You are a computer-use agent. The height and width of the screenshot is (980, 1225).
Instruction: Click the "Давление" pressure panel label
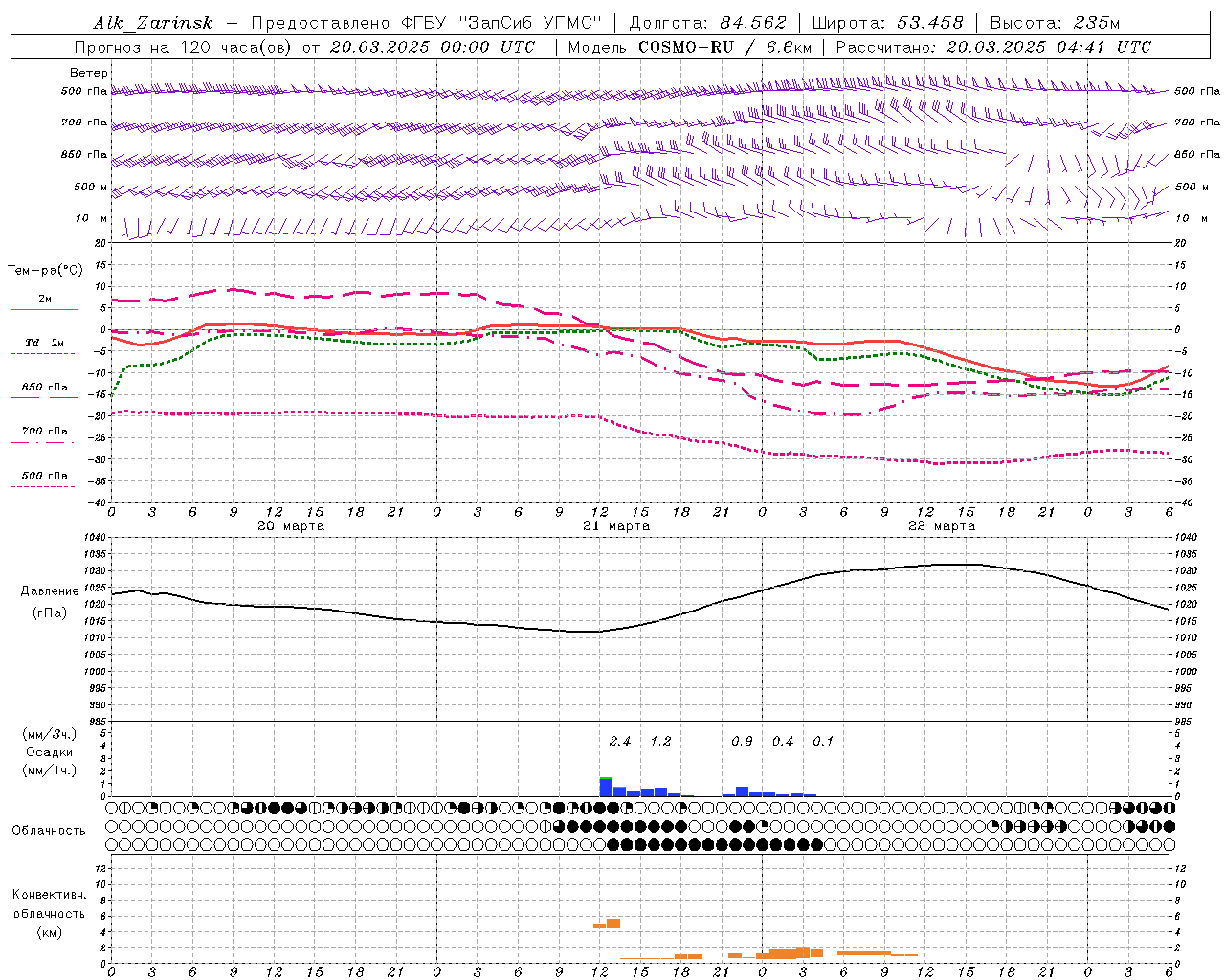(50, 591)
